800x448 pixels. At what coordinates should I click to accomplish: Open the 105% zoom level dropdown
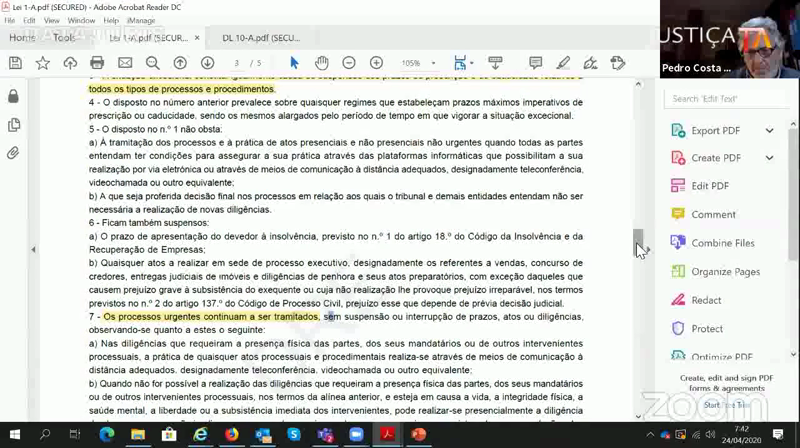click(x=416, y=63)
